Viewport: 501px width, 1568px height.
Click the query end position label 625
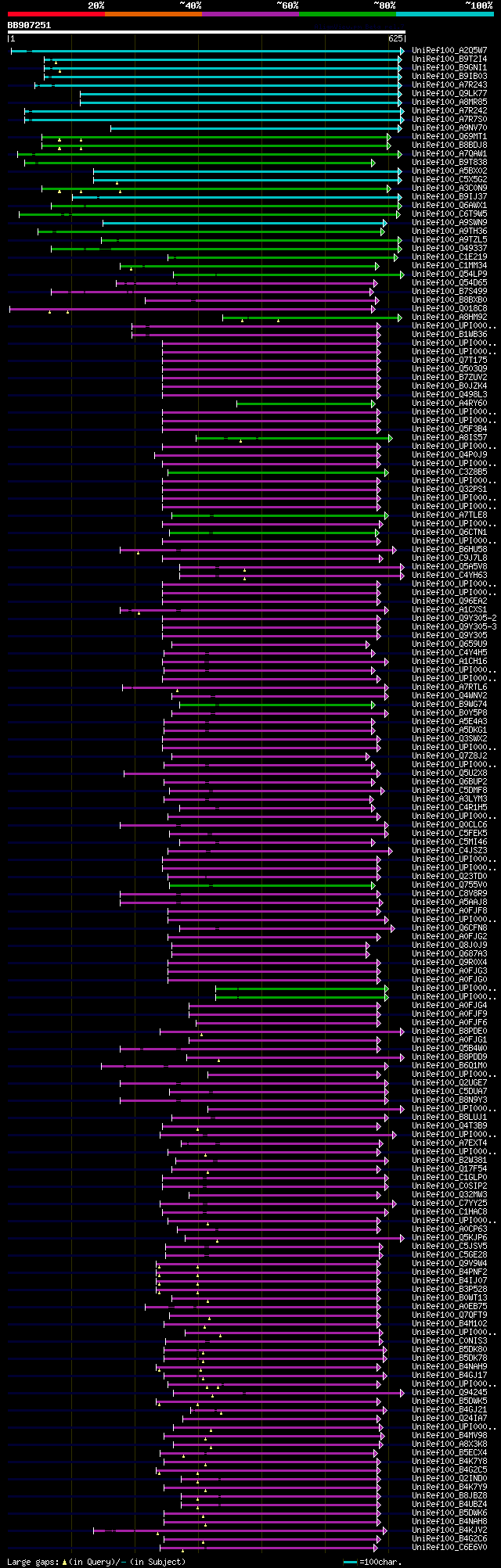(395, 38)
